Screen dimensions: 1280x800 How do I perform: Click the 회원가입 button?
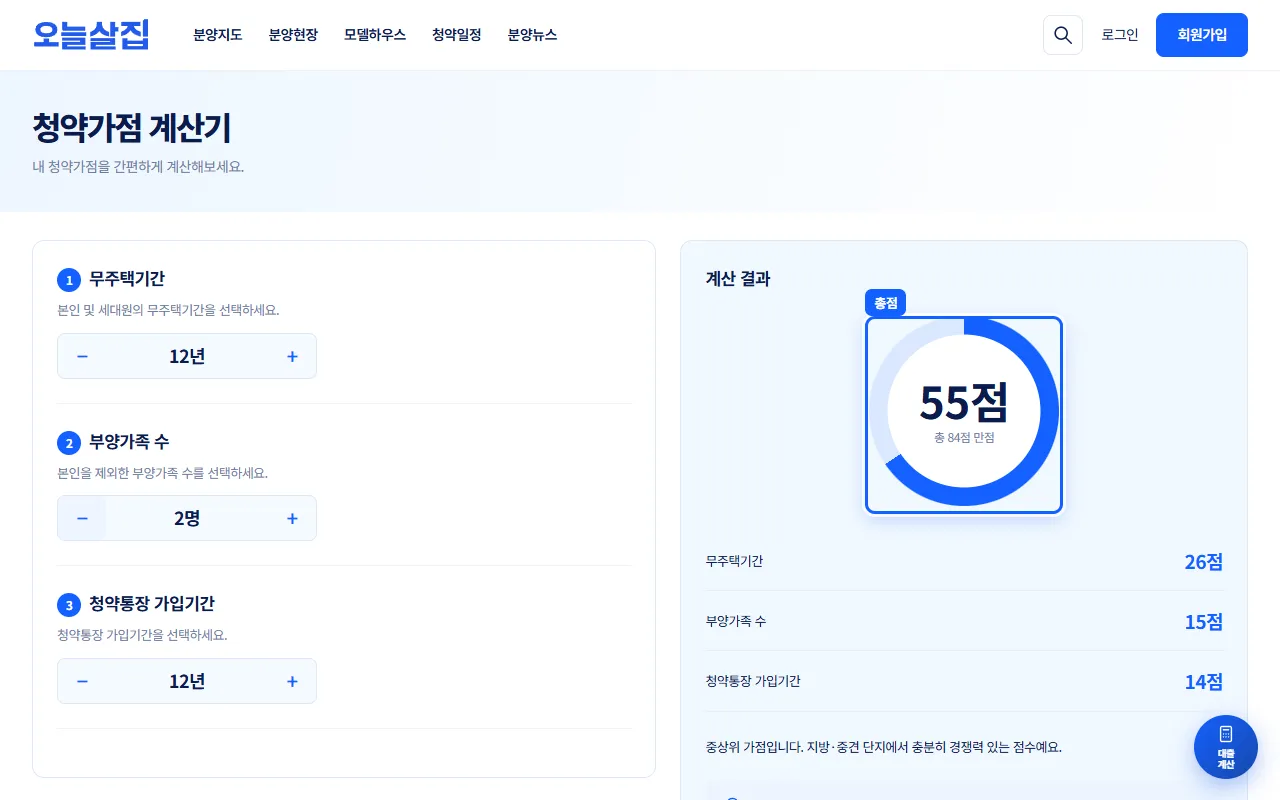pyautogui.click(x=1202, y=35)
